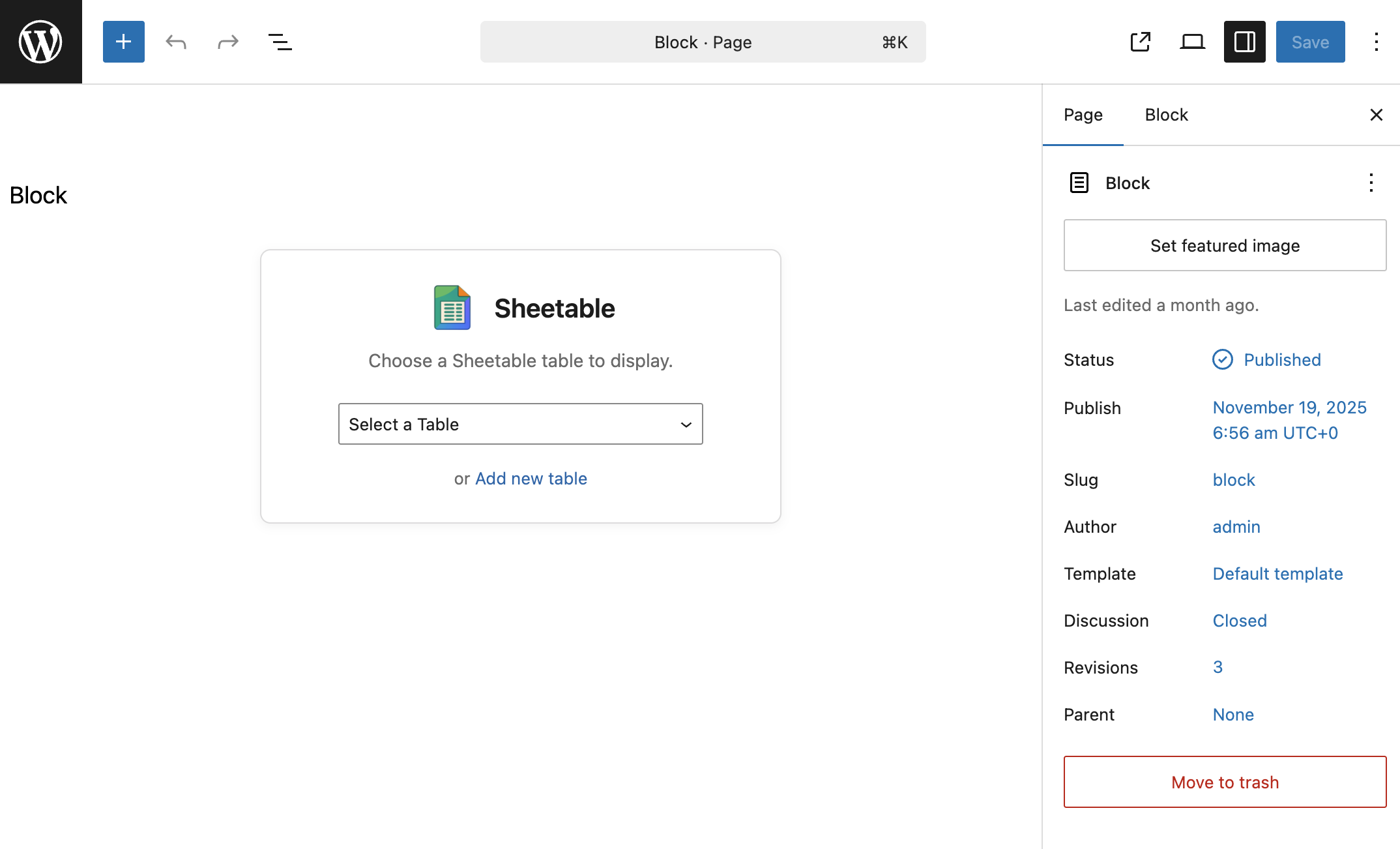1400x849 pixels.
Task: Click the Add new table link
Action: 531,479
